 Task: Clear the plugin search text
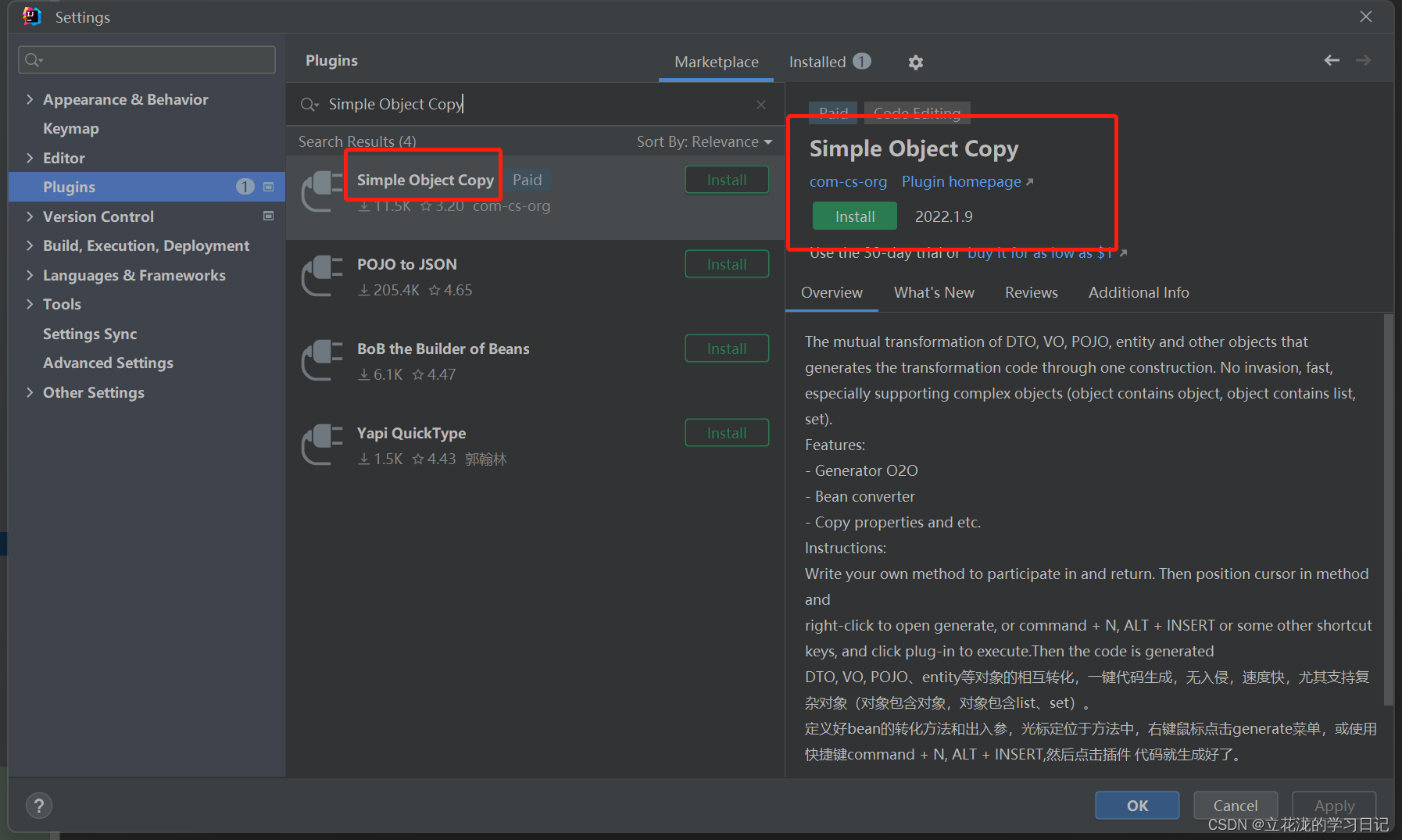tap(761, 105)
